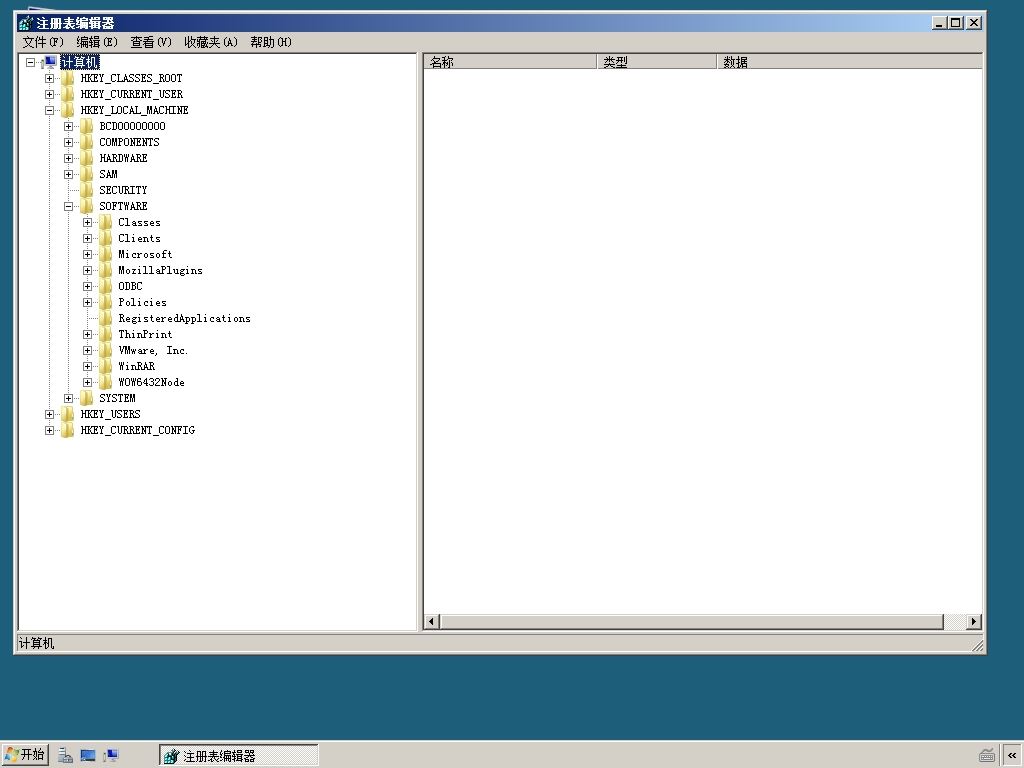Select the VMware, Inc. key label

click(x=153, y=351)
